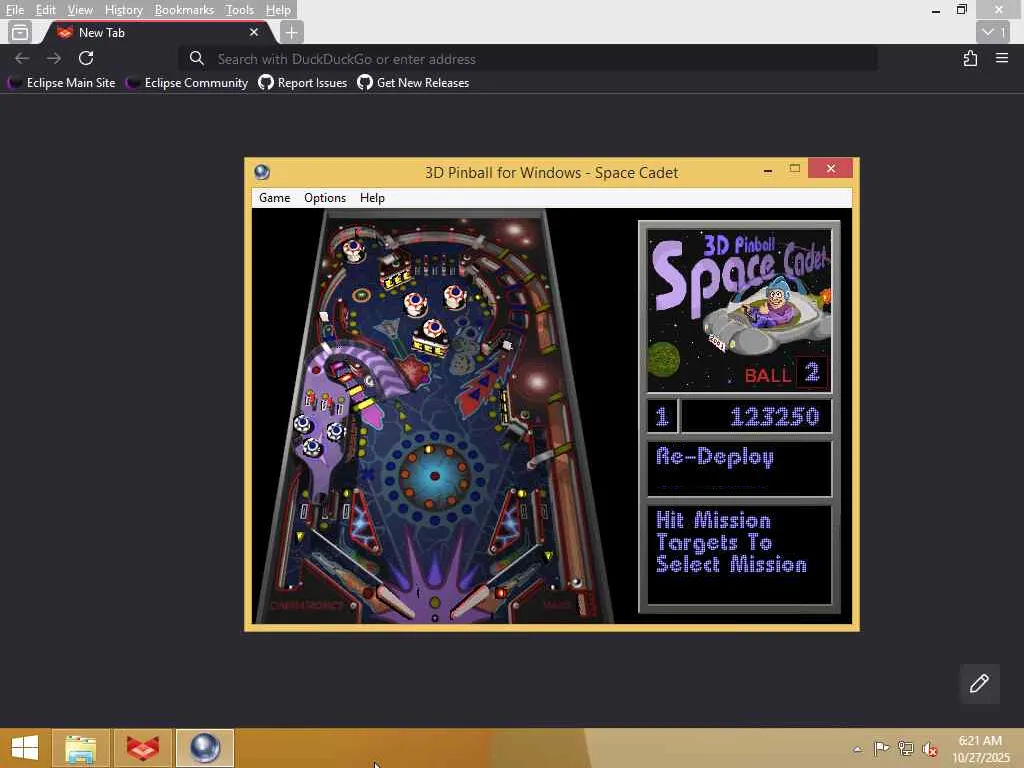1024x768 pixels.
Task: Open the browser Bookmarks menu
Action: 184,10
